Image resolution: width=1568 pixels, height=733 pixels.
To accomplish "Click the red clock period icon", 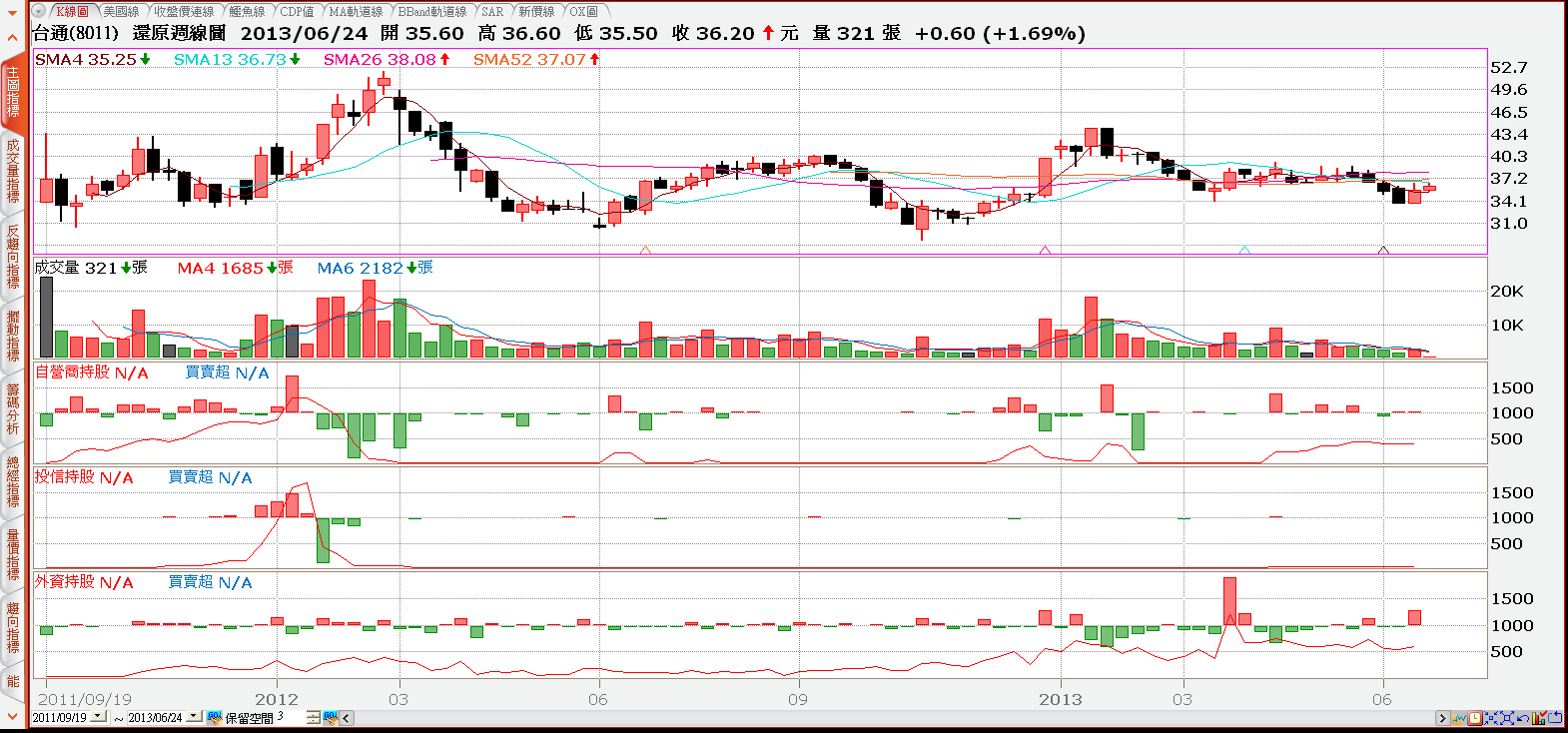I will click(x=1475, y=718).
